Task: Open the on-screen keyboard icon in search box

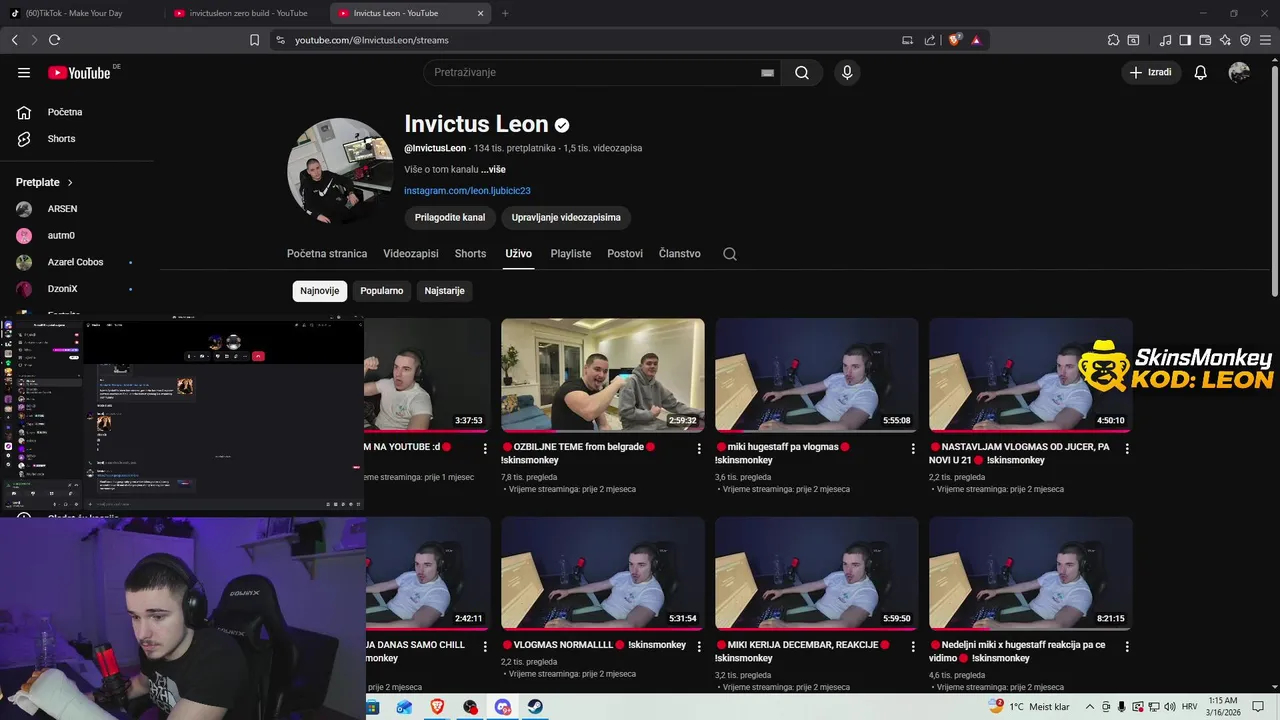Action: [767, 73]
